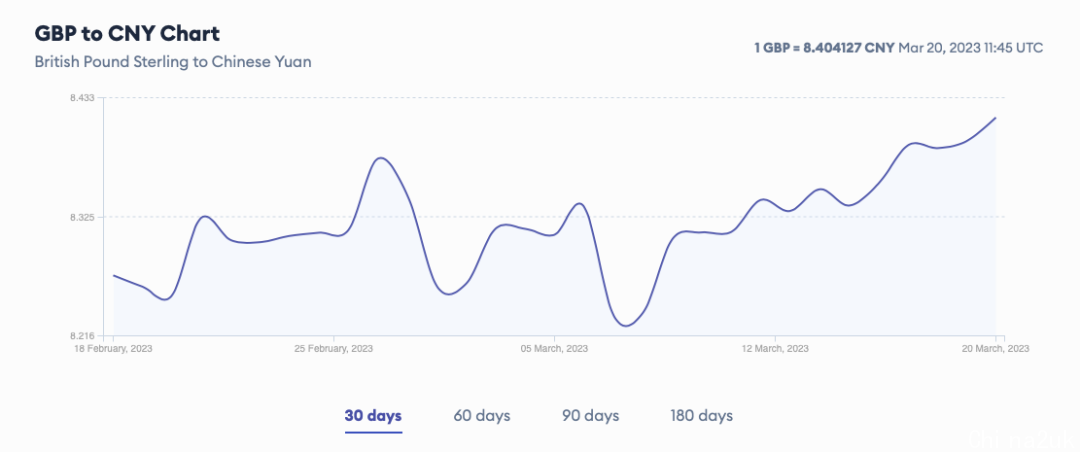Click the 8.433 y-axis label
The width and height of the screenshot is (1080, 452).
coord(82,98)
